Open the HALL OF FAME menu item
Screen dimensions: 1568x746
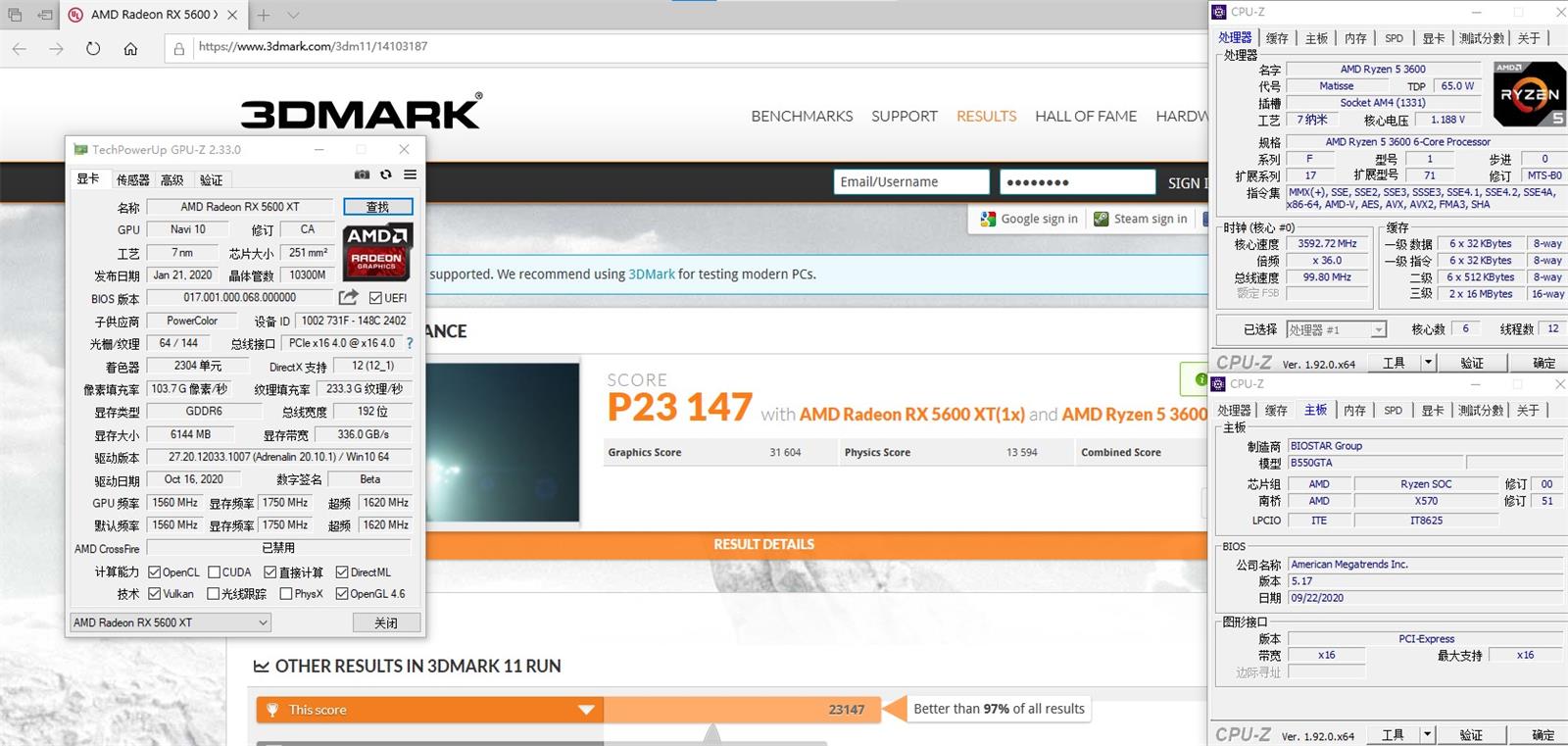pyautogui.click(x=1086, y=116)
